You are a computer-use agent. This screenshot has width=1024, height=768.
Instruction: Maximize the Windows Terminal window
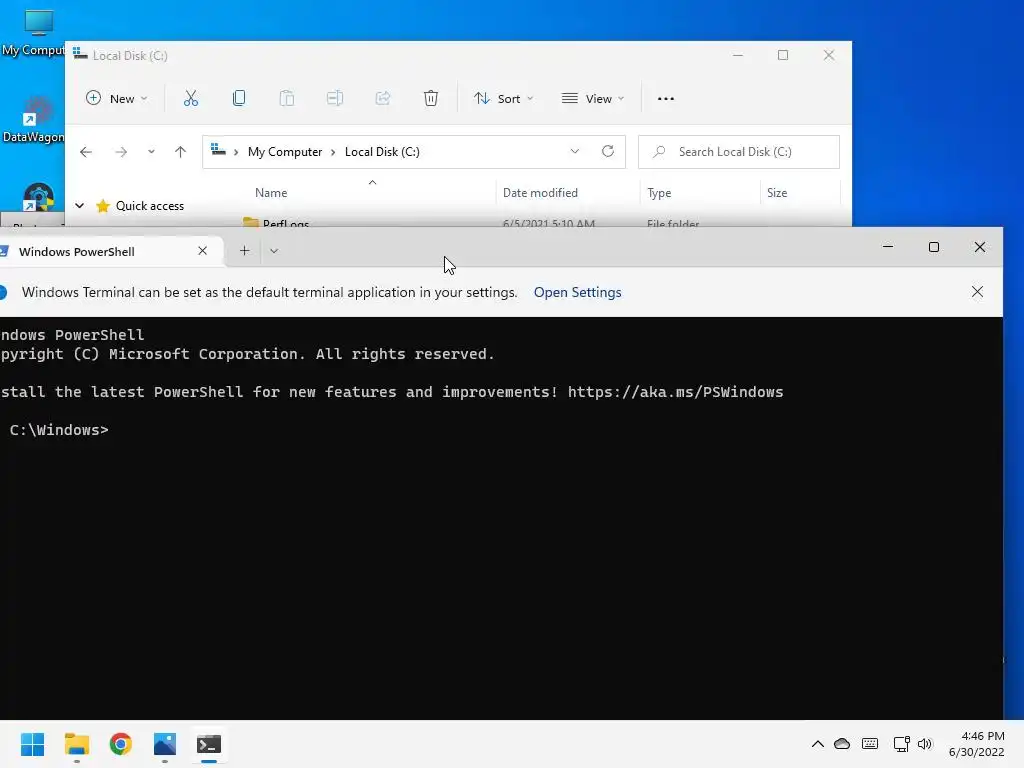(934, 247)
